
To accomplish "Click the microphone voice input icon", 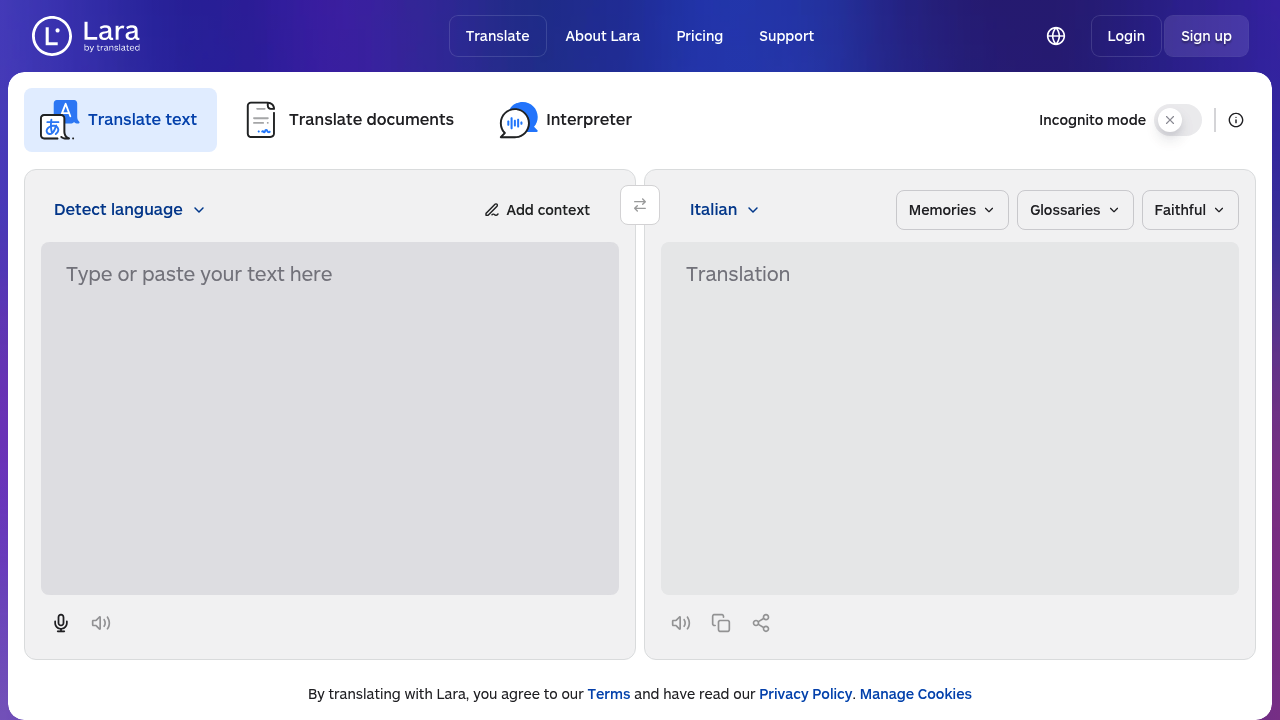I will 61,623.
